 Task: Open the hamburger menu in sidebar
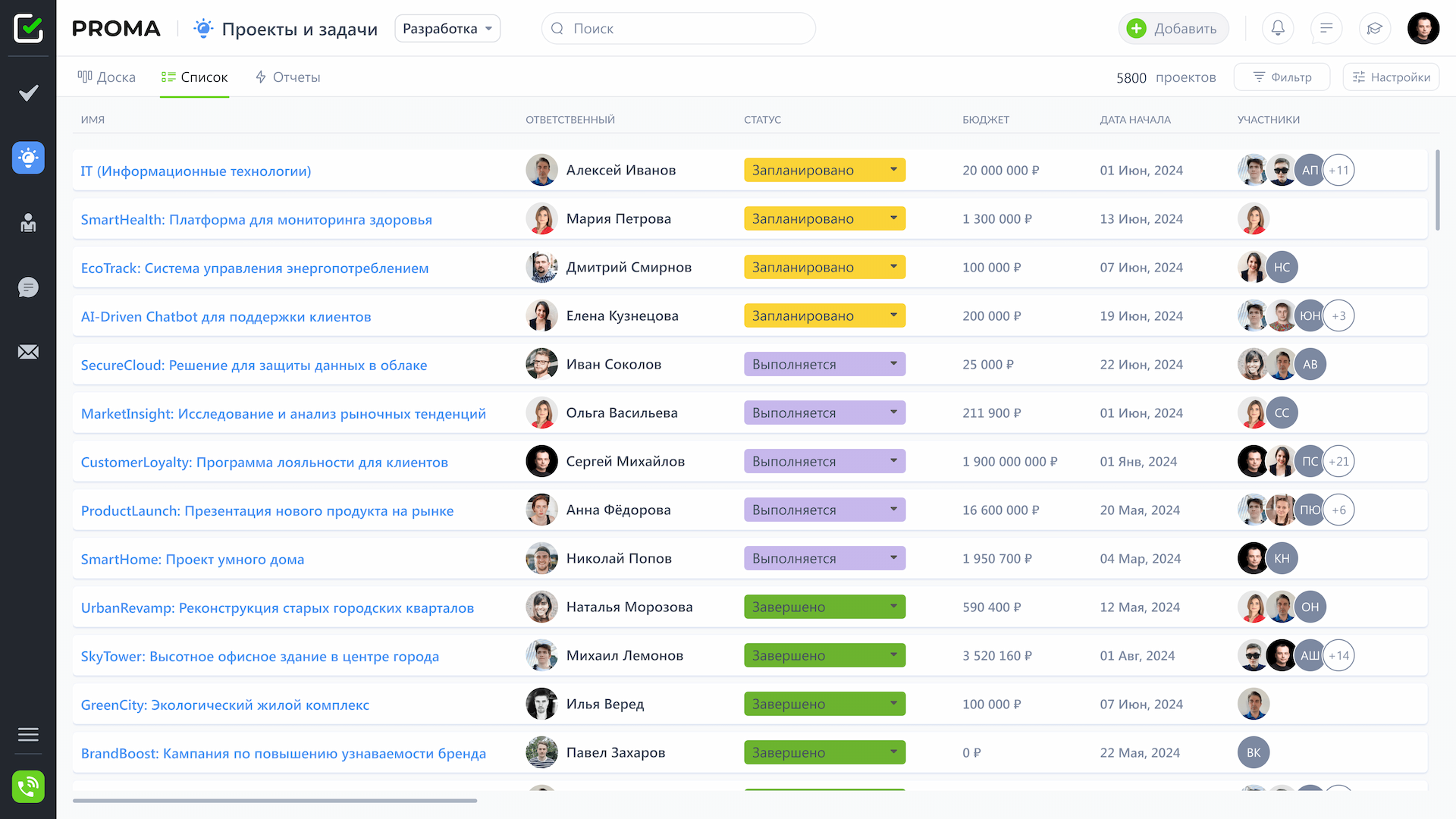point(28,734)
